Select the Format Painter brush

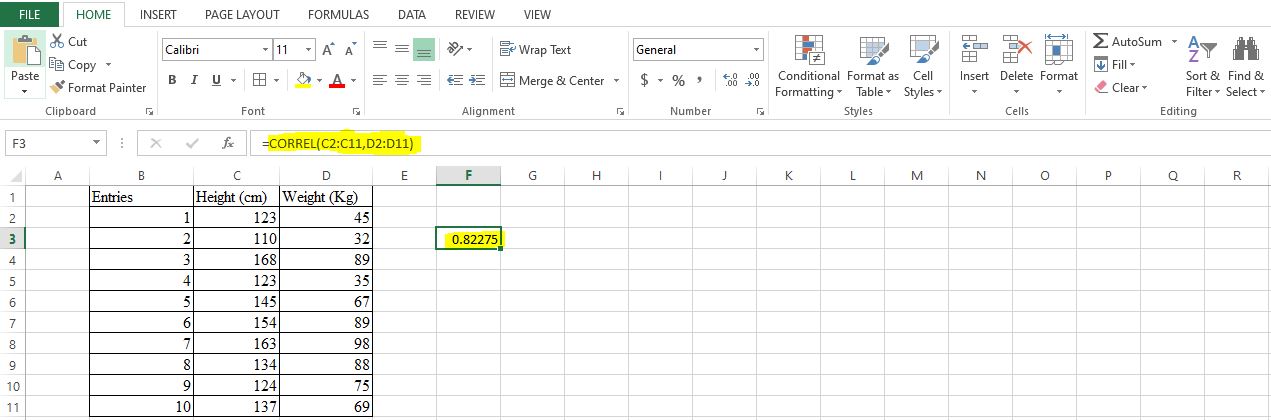pos(98,87)
